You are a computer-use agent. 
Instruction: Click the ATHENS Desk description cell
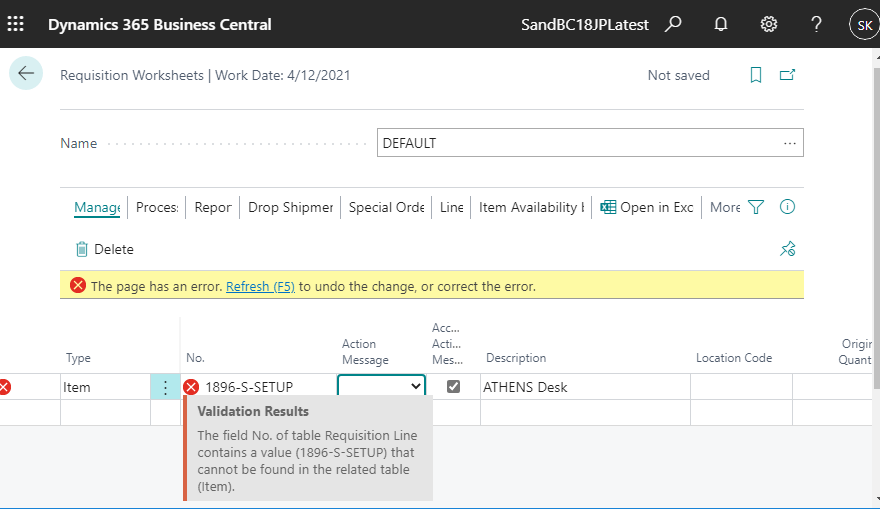[585, 387]
